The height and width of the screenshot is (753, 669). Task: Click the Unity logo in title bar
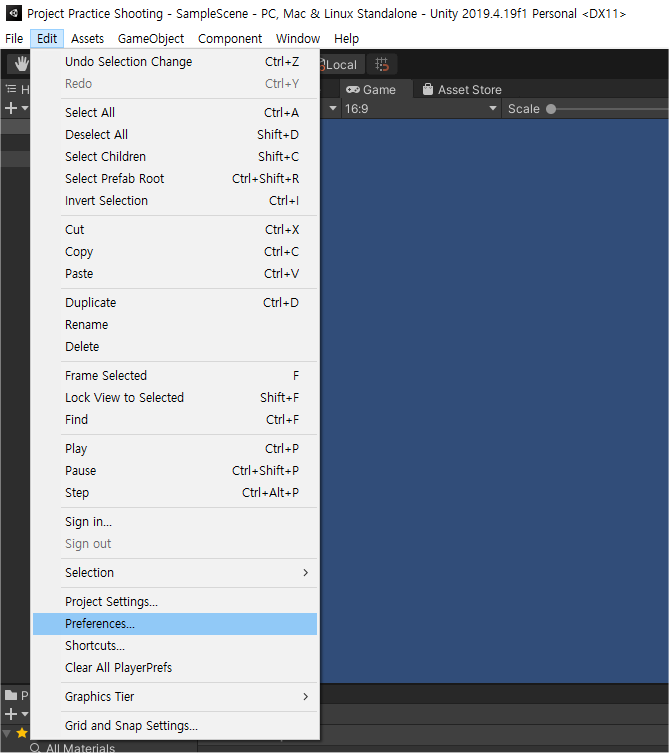tap(13, 13)
